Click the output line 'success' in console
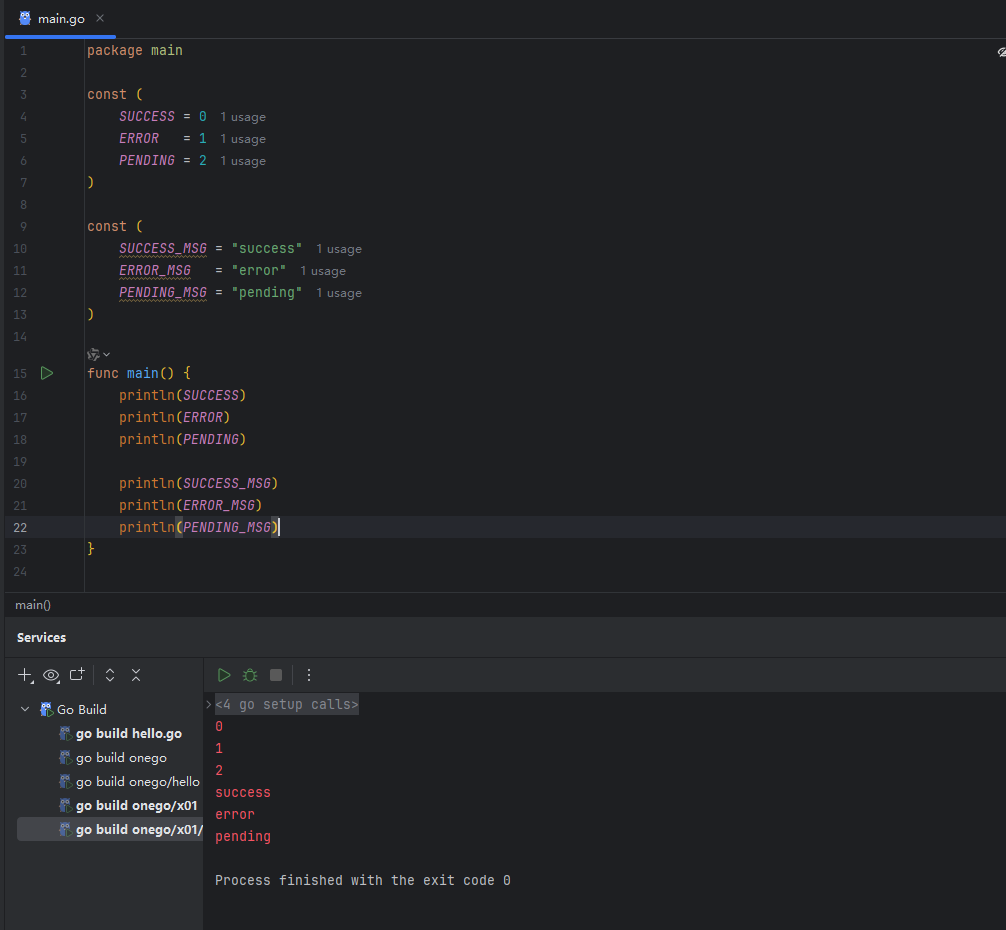Image resolution: width=1006 pixels, height=930 pixels. (x=243, y=793)
